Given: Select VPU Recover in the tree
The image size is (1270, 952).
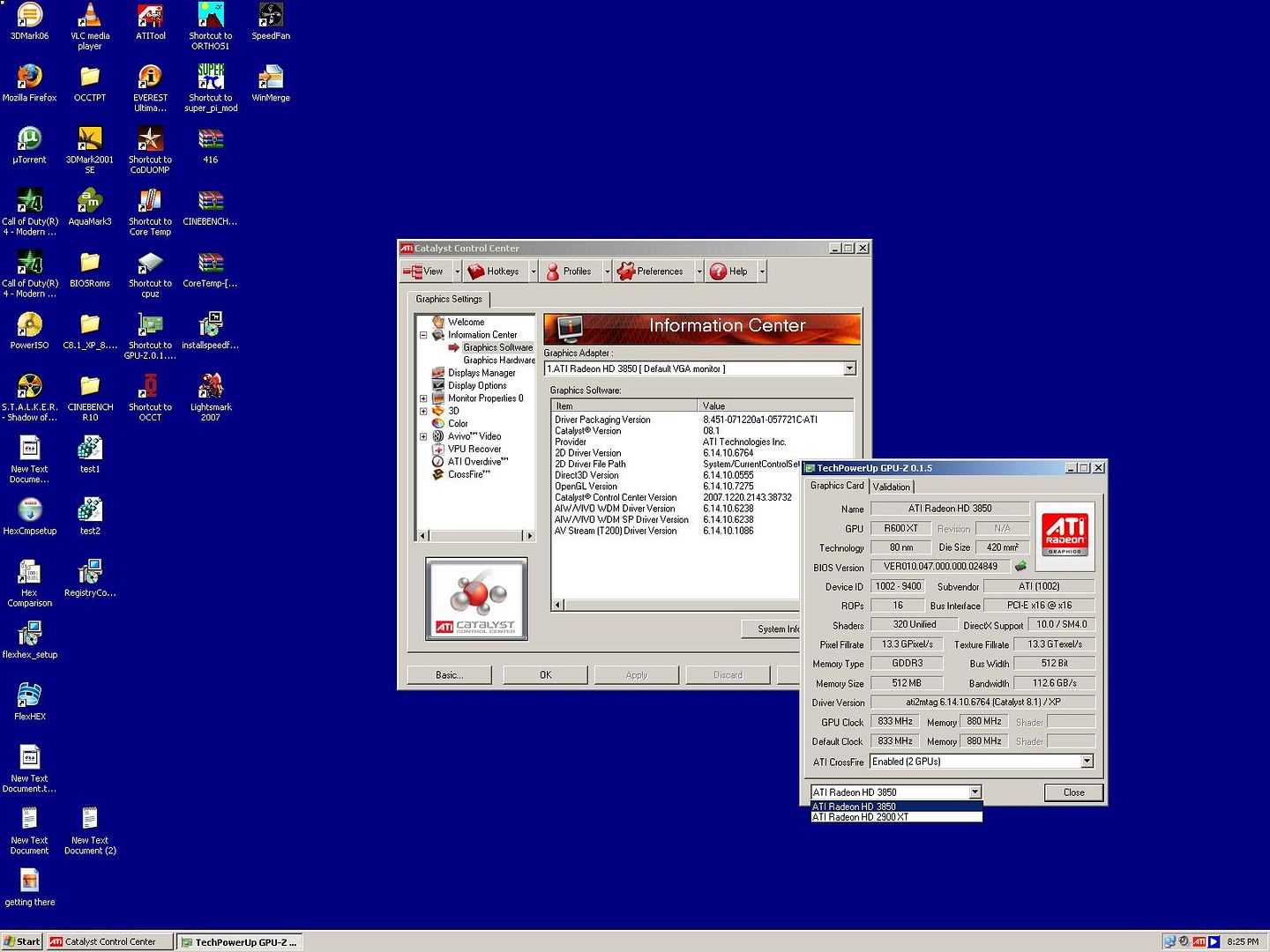Looking at the screenshot, I should [x=474, y=449].
